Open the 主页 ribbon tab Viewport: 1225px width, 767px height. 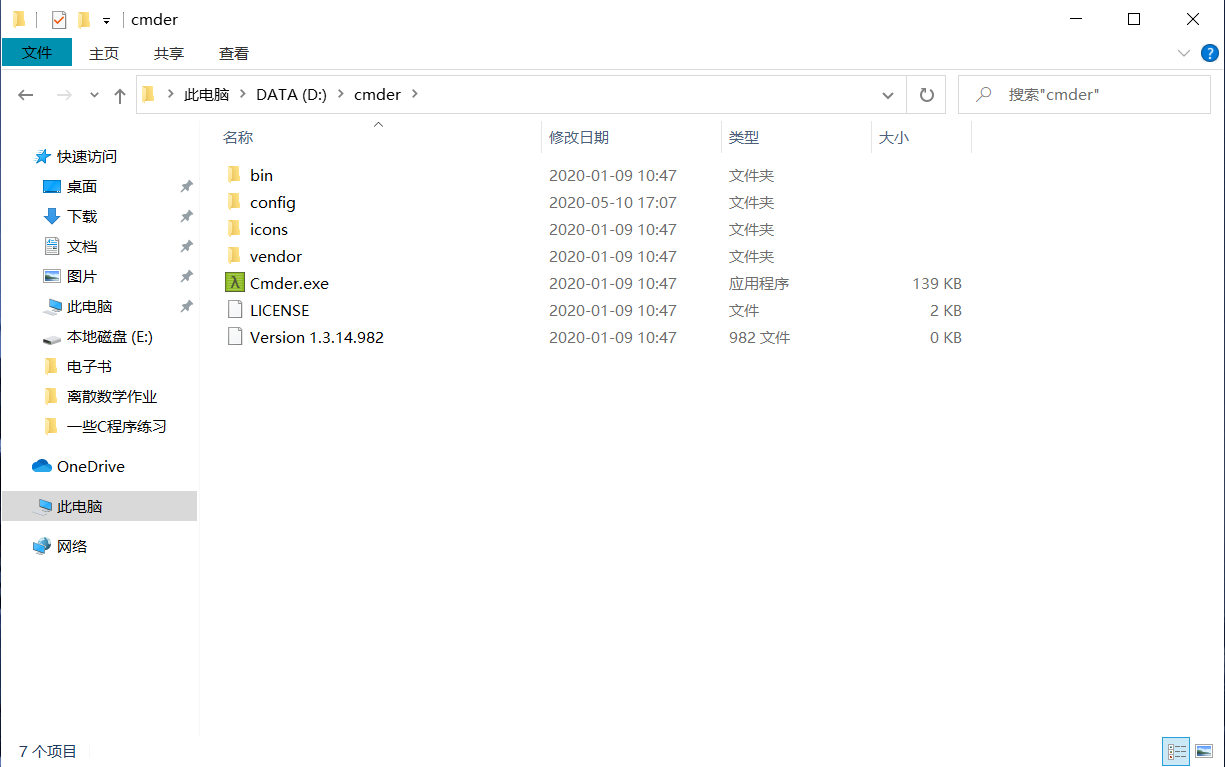[x=104, y=54]
